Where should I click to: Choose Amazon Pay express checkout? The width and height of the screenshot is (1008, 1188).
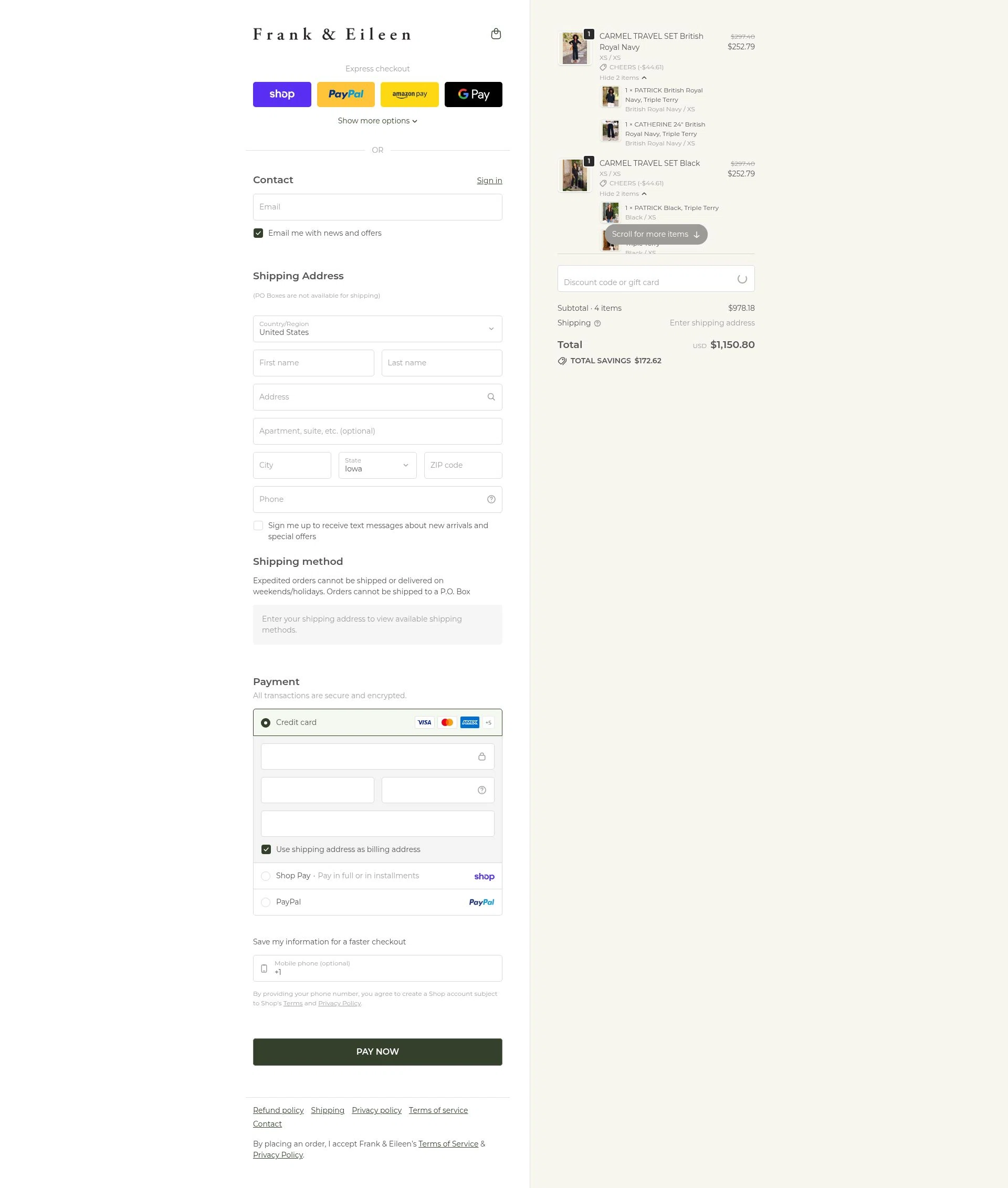(409, 94)
